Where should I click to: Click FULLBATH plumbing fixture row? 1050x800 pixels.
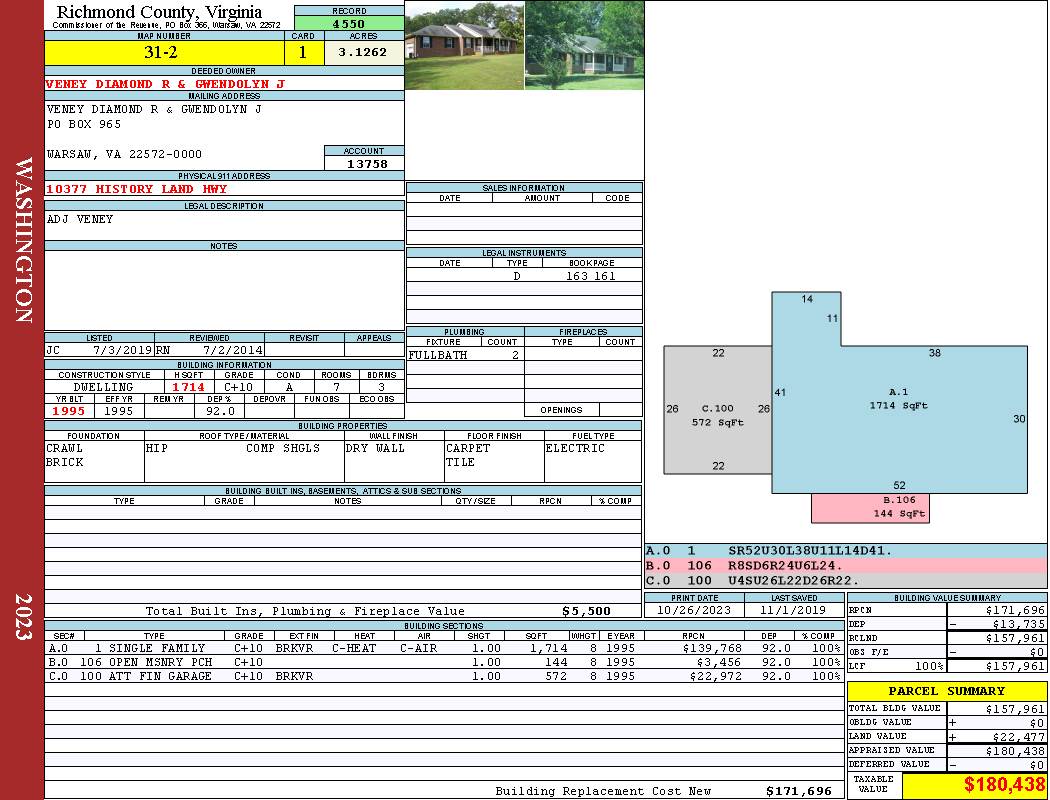[465, 355]
